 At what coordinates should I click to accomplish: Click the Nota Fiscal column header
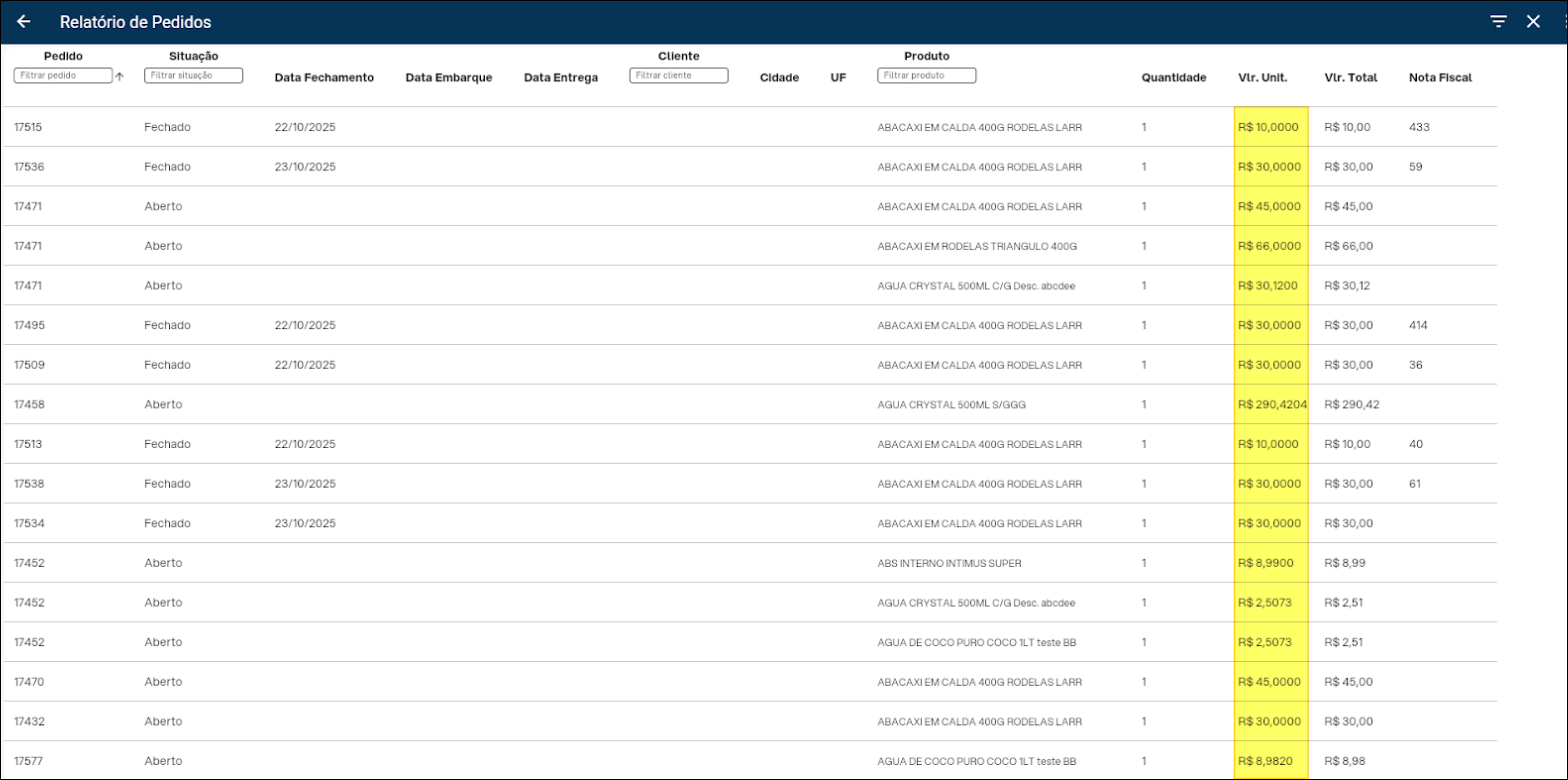tap(1440, 78)
